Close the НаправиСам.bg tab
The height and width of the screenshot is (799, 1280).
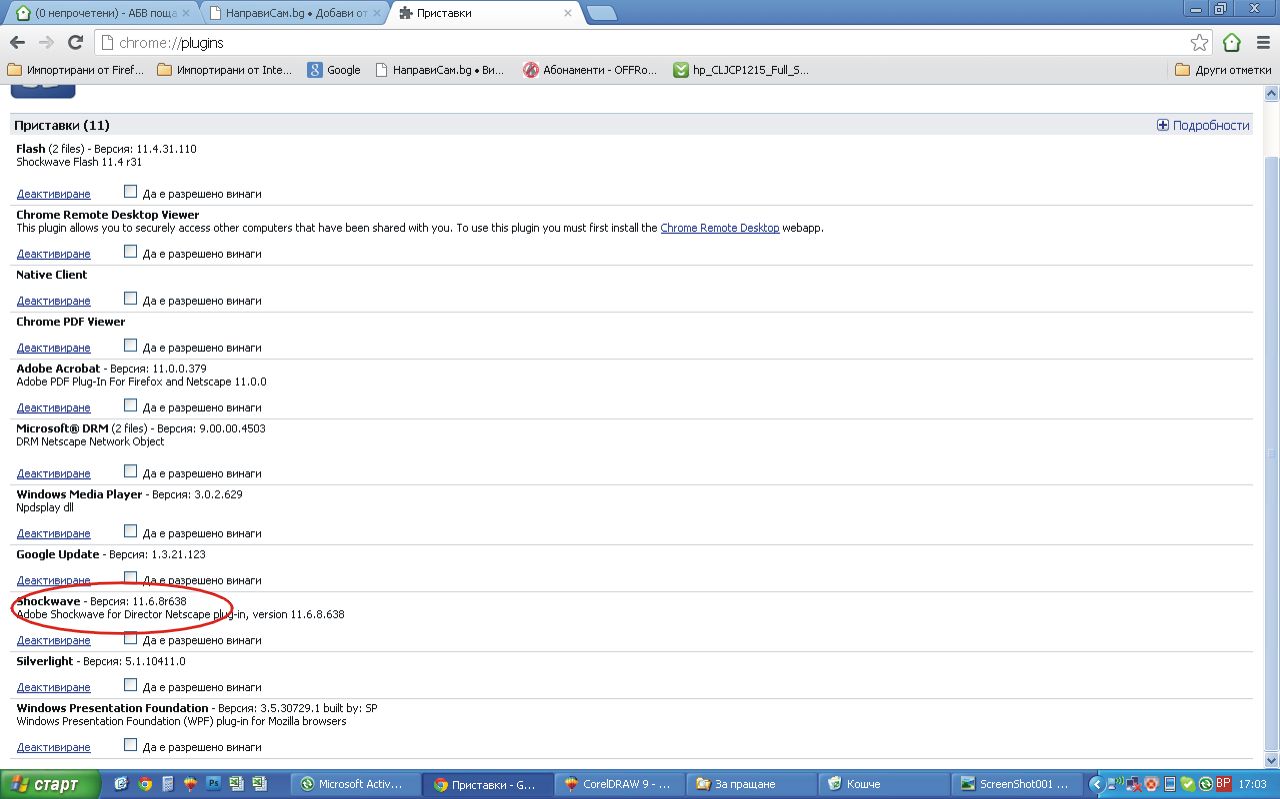(x=377, y=14)
